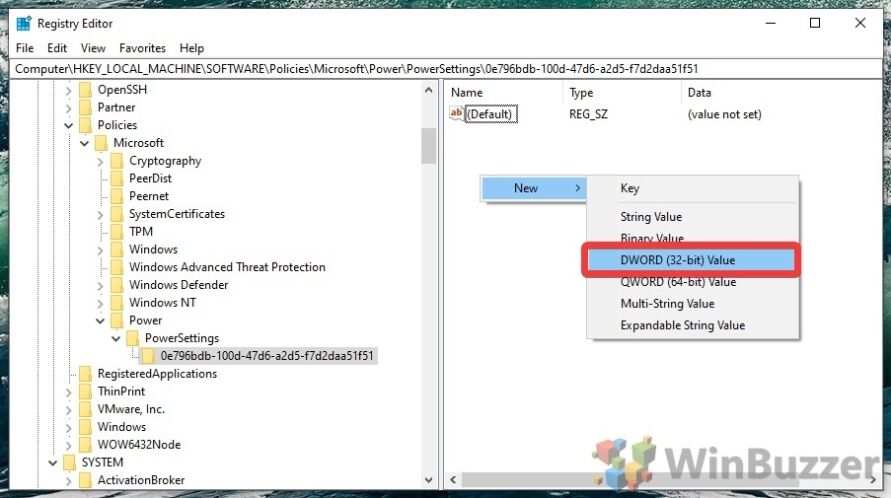Click the registry path address bar

[x=446, y=69]
